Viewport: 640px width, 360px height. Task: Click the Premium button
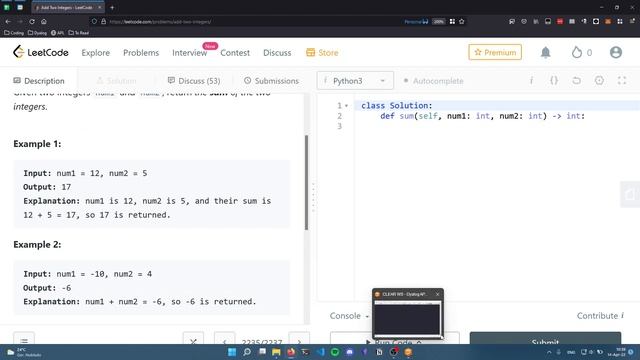(x=495, y=52)
